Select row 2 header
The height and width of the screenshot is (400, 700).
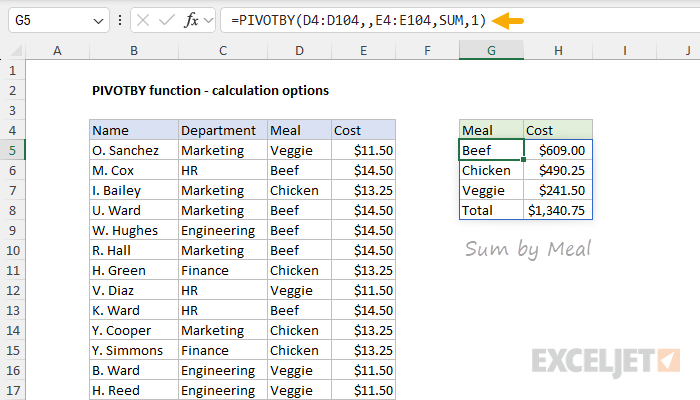click(x=12, y=91)
